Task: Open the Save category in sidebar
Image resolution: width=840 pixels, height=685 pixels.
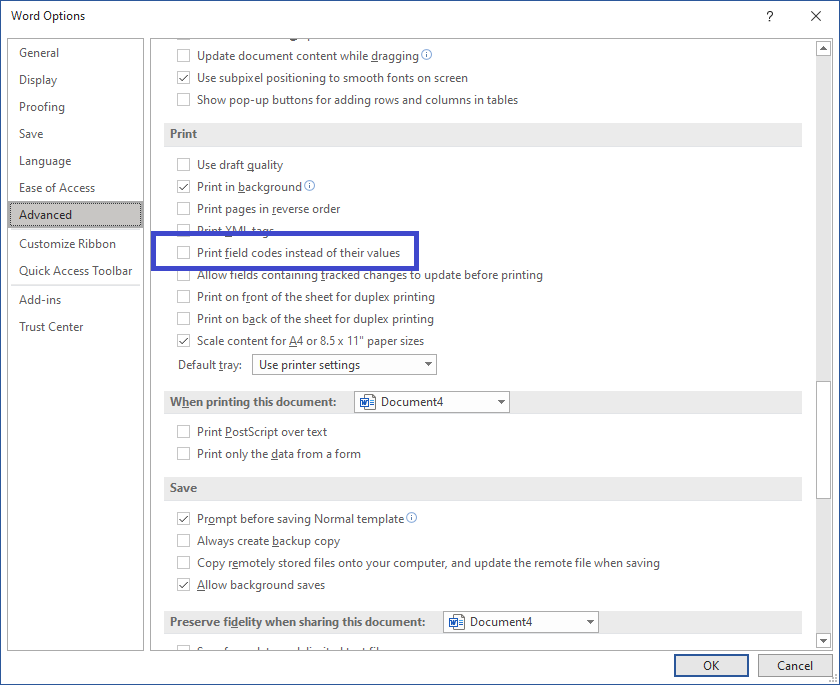Action: pos(76,134)
